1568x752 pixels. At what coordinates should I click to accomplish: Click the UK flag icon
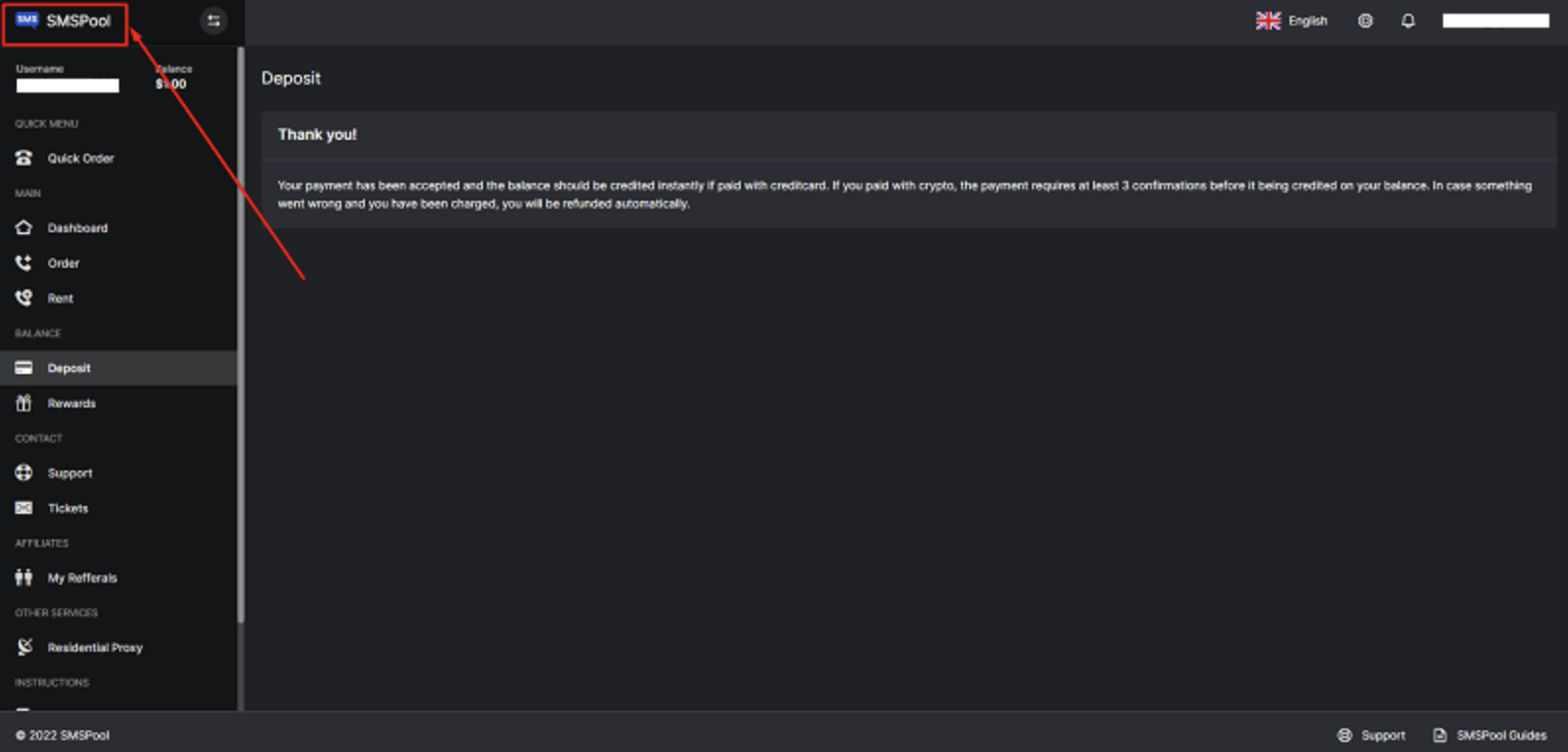click(x=1268, y=21)
